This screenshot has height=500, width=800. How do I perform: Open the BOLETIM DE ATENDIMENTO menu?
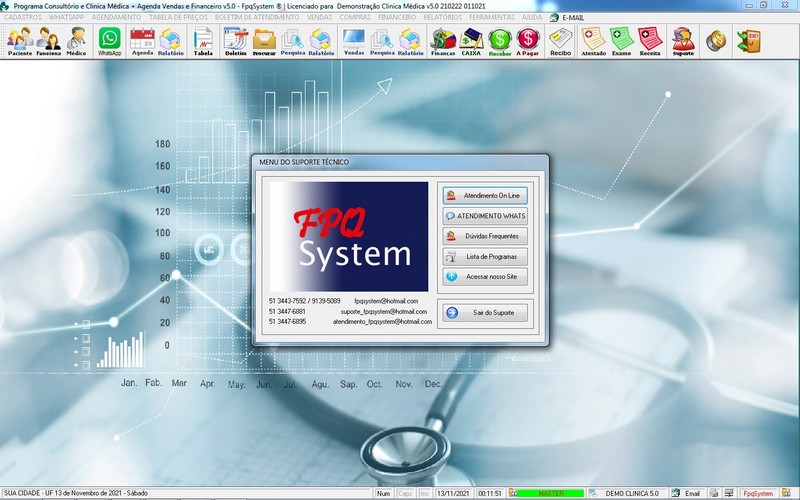257,17
